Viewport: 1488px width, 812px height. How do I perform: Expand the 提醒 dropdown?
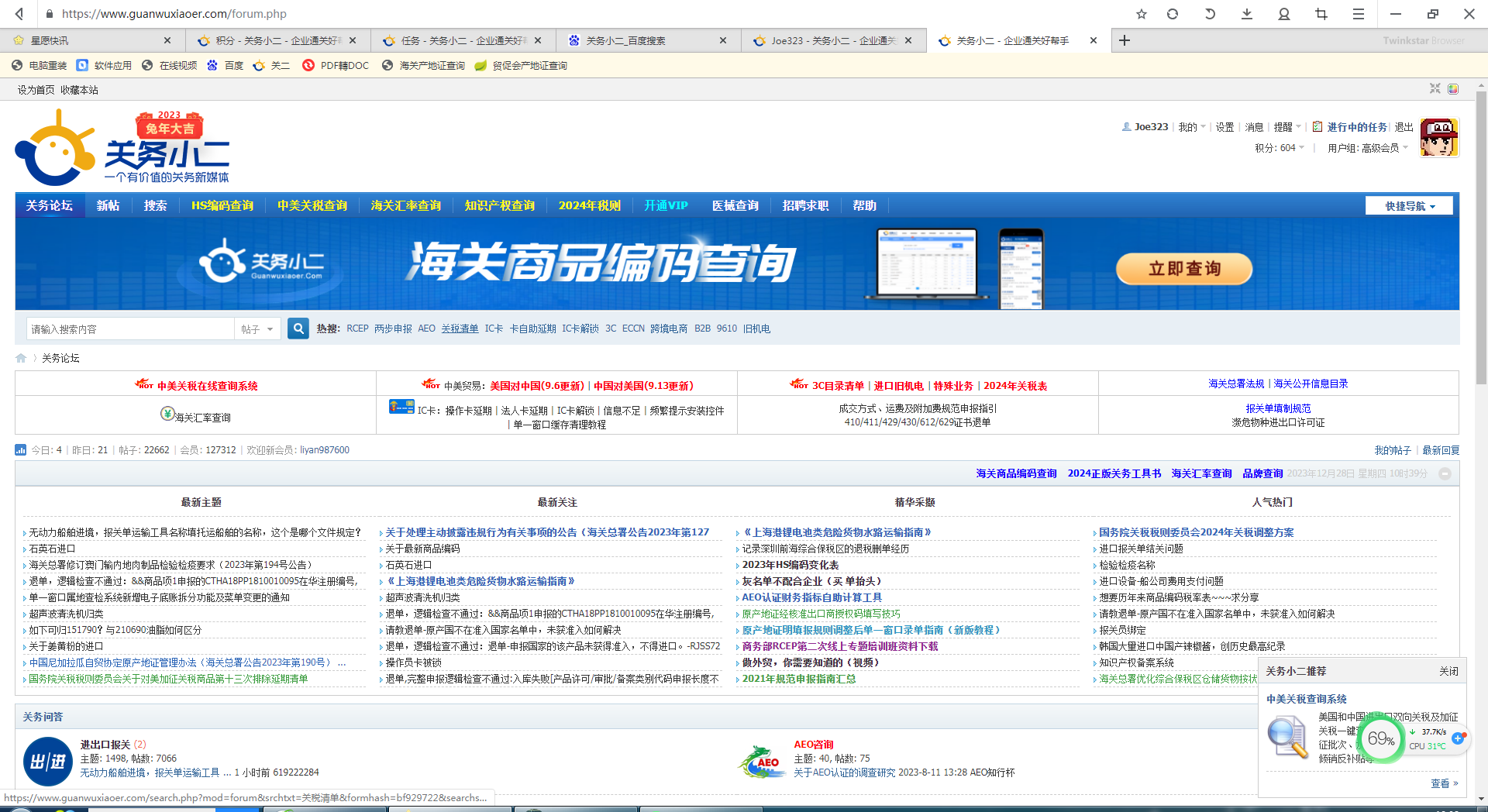[x=1287, y=127]
